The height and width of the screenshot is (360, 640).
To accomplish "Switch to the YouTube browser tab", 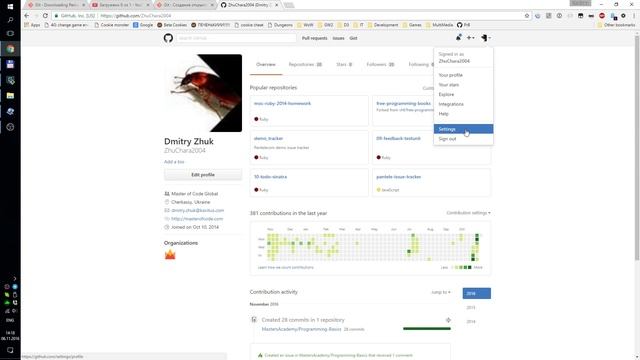I will point(120,5).
